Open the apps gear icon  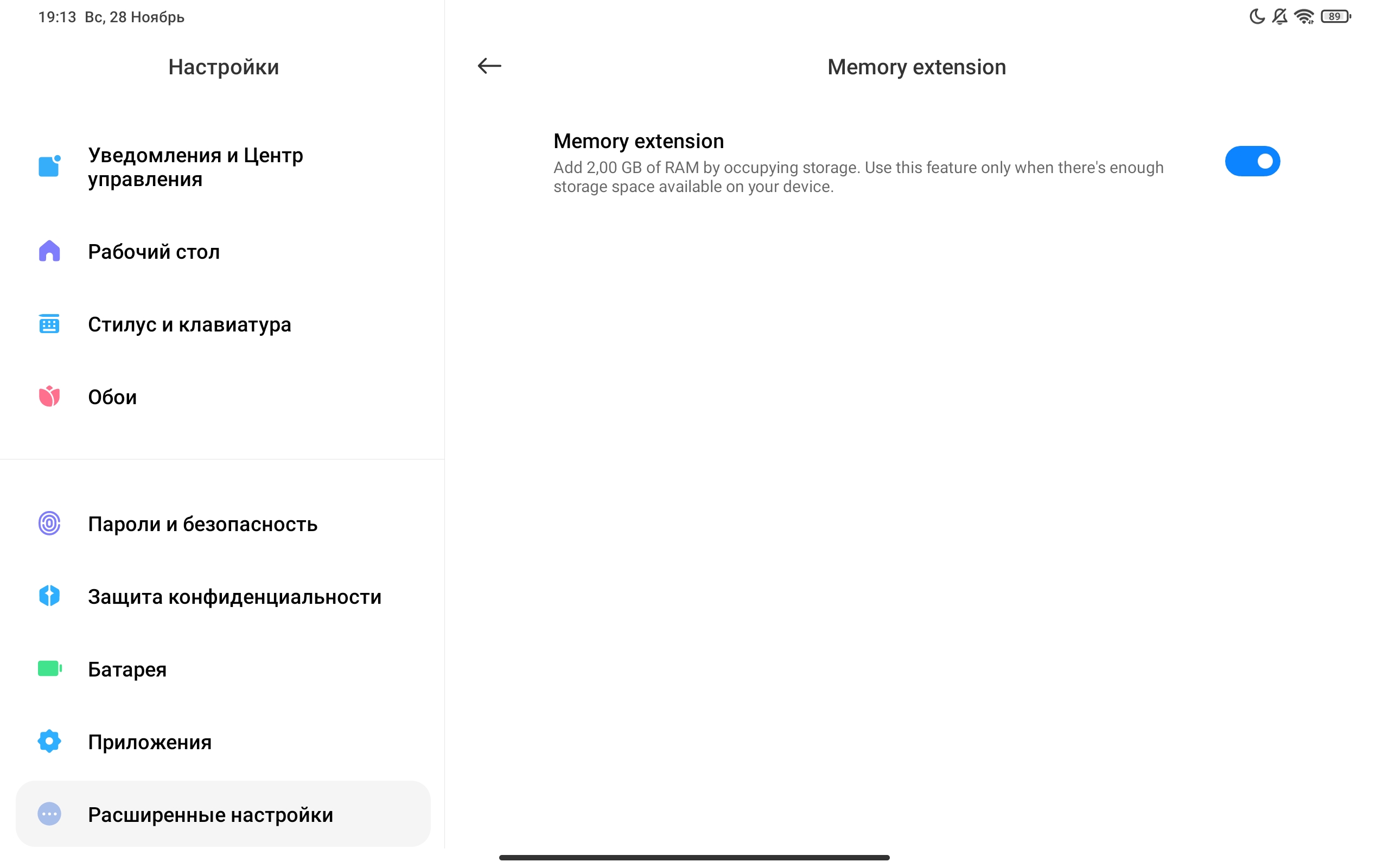[x=49, y=741]
